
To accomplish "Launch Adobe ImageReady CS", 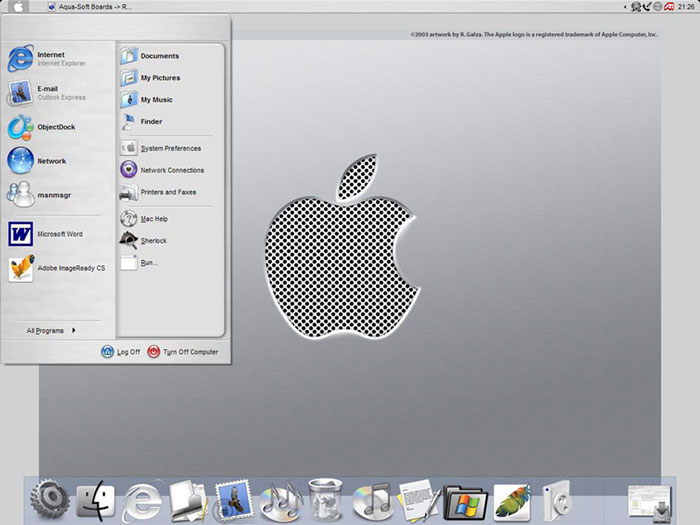I will click(x=57, y=268).
